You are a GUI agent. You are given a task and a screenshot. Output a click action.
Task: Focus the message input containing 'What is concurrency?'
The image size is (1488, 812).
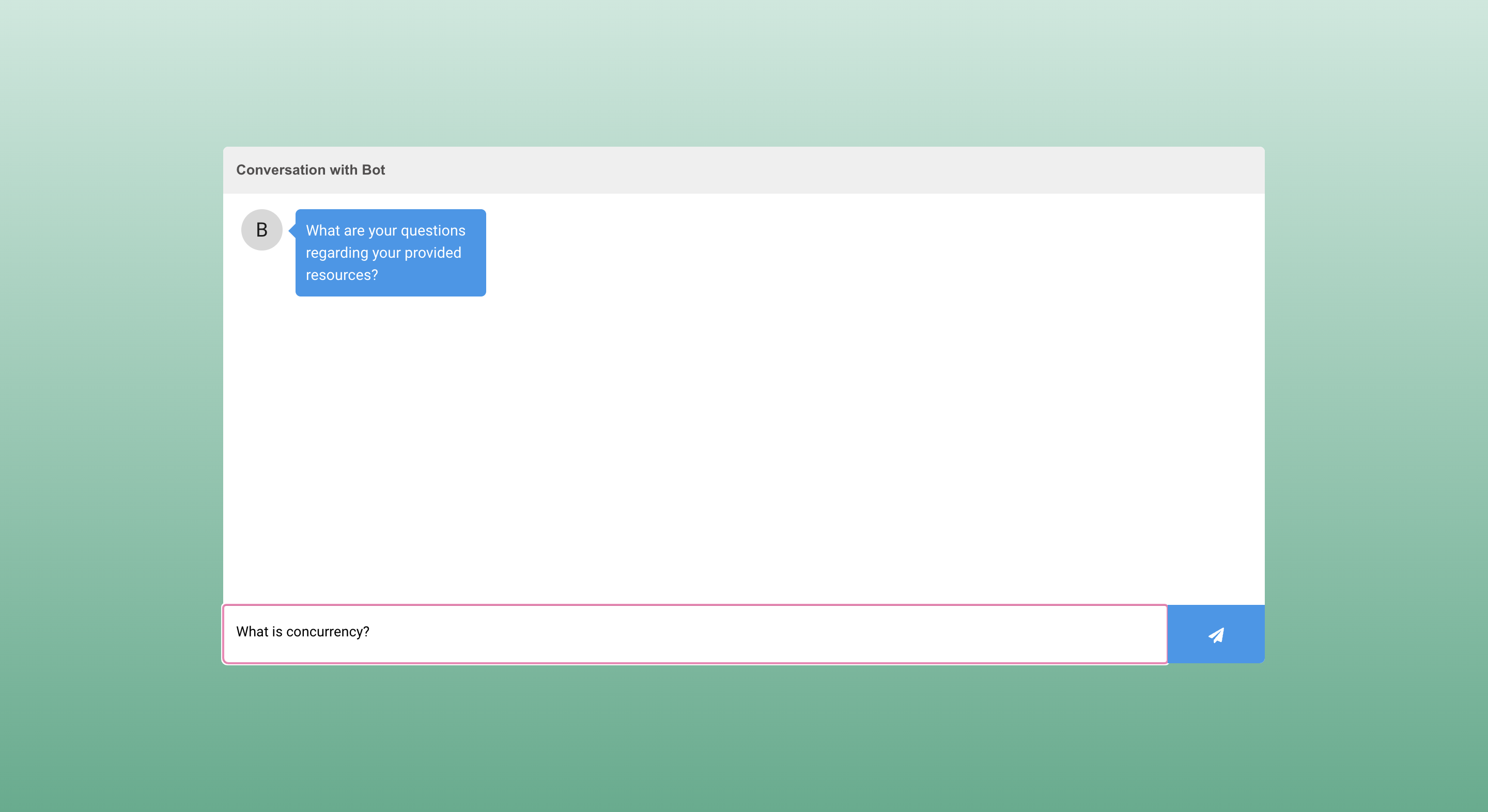tap(694, 634)
